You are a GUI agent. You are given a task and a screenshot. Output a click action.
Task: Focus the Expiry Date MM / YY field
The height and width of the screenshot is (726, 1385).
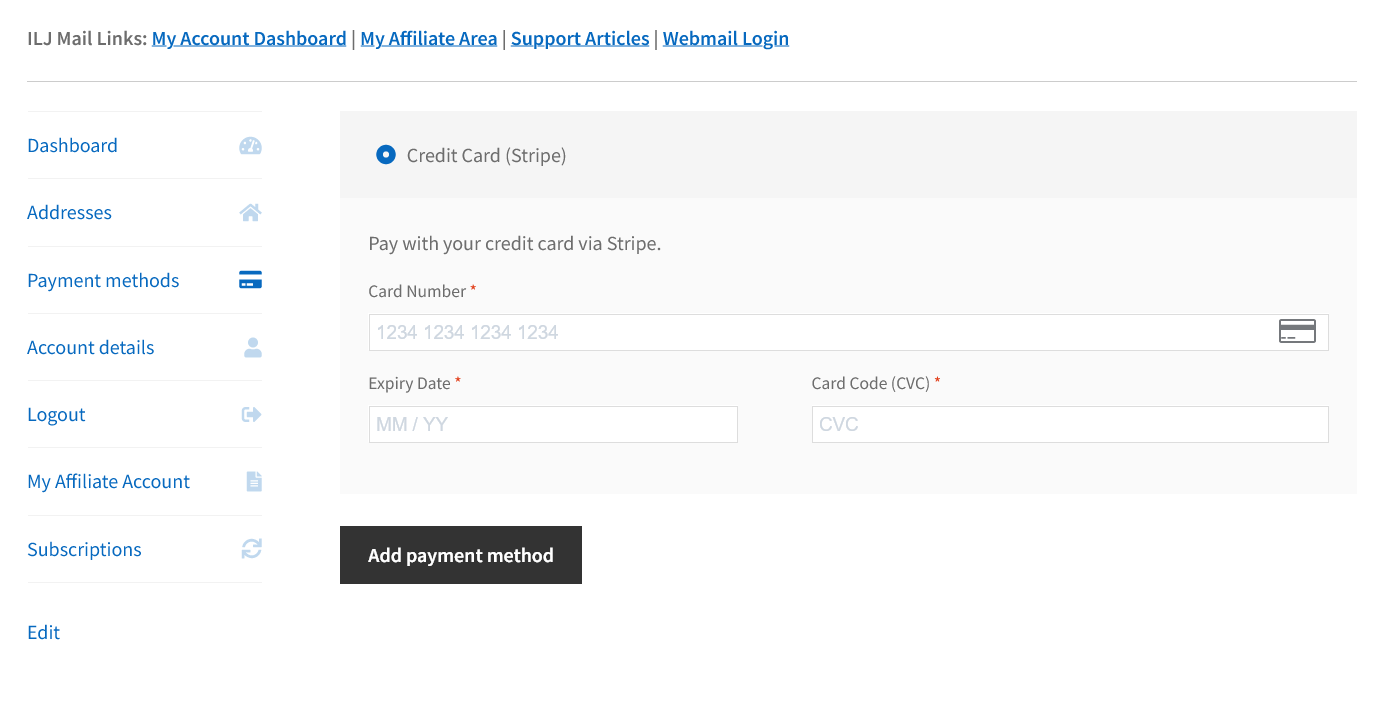[553, 425]
